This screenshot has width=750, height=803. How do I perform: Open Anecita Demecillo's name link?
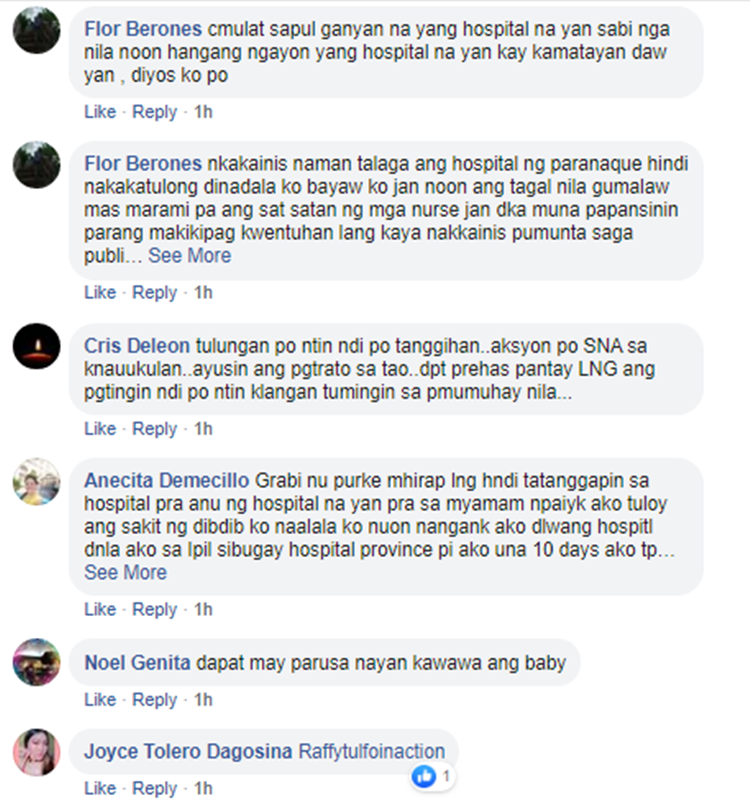[166, 480]
